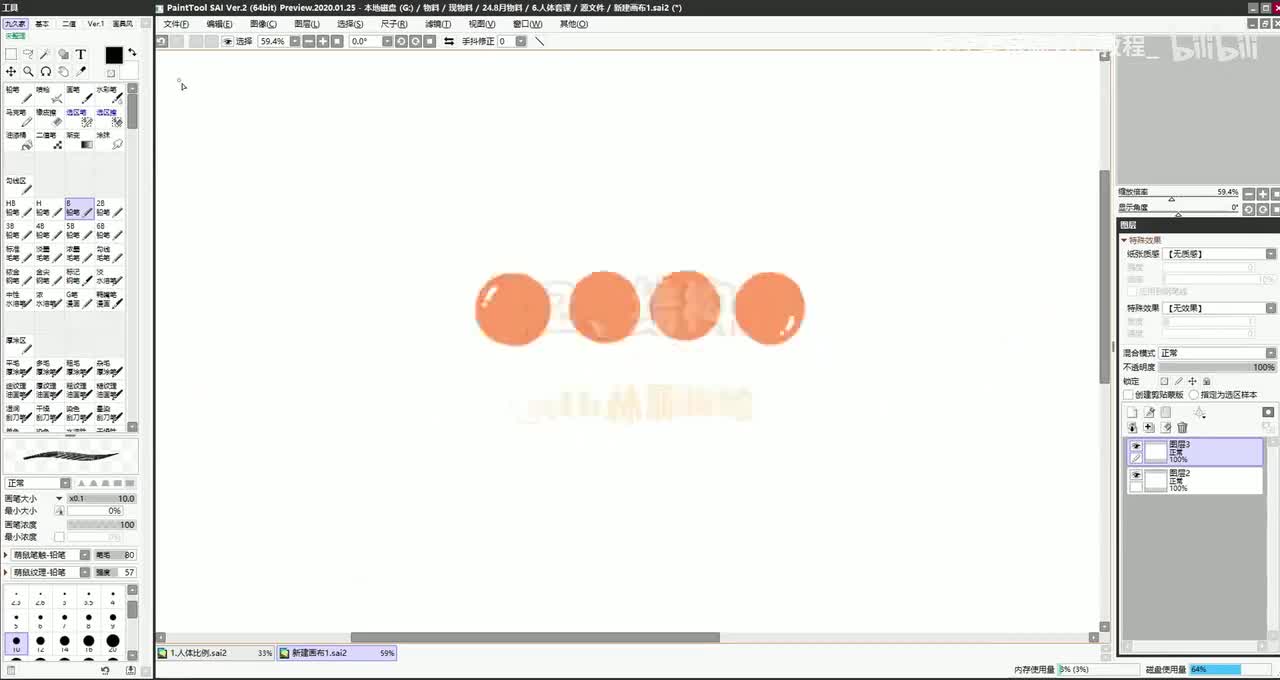This screenshot has width=1280, height=680.
Task: Select the lasso selection tool
Action: pos(28,54)
